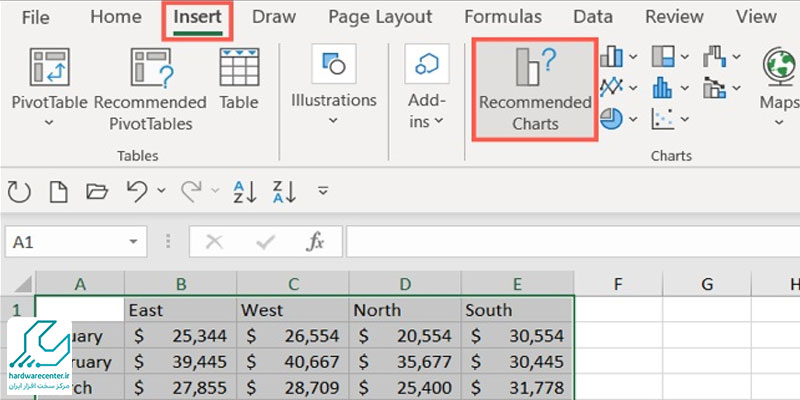
Task: Click inside the formula bar
Action: 573,242
